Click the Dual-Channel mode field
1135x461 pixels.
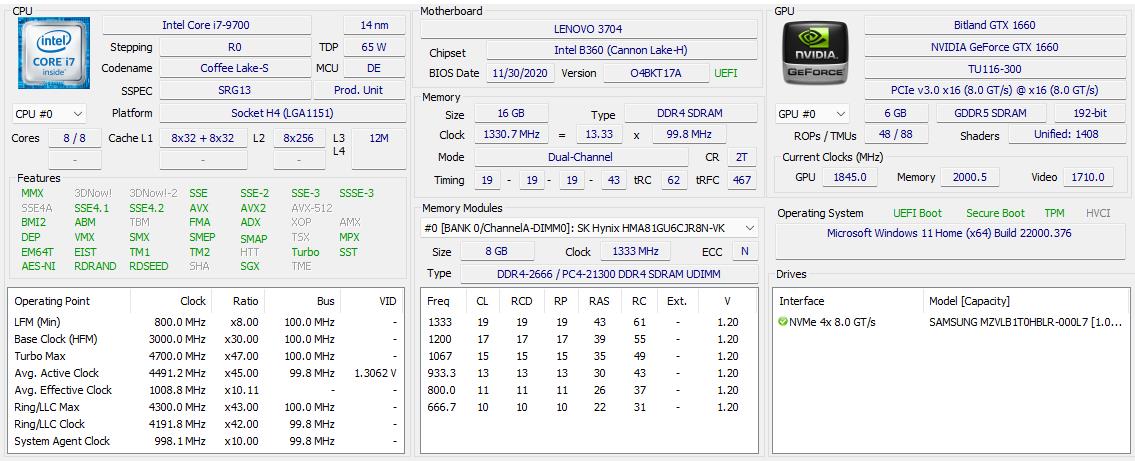point(581,157)
